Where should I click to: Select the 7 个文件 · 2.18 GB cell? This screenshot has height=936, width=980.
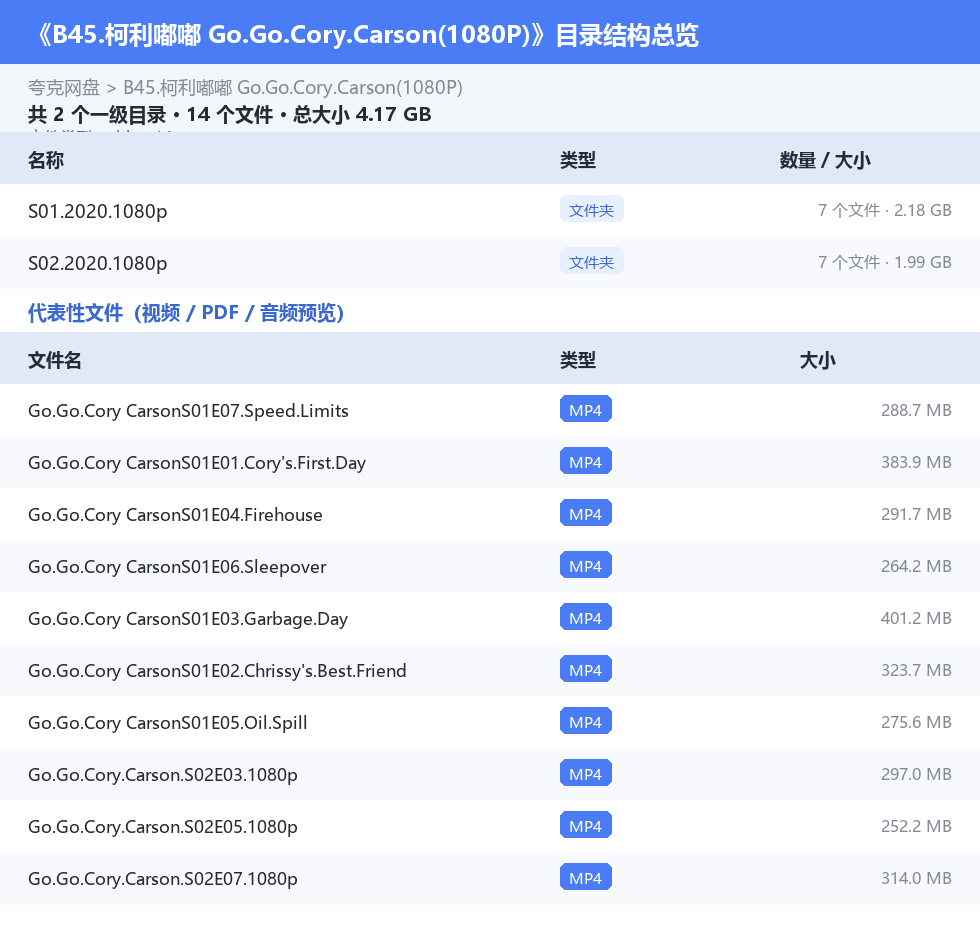pos(884,210)
